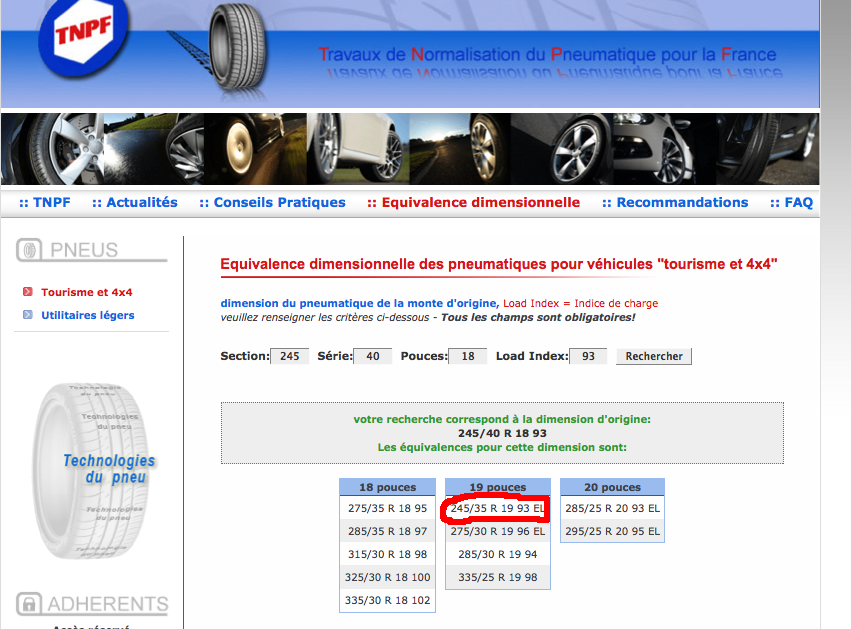This screenshot has height=629, width=851.
Task: Select the circled 245/35 R 19 93 EL equivalence
Action: 496,508
